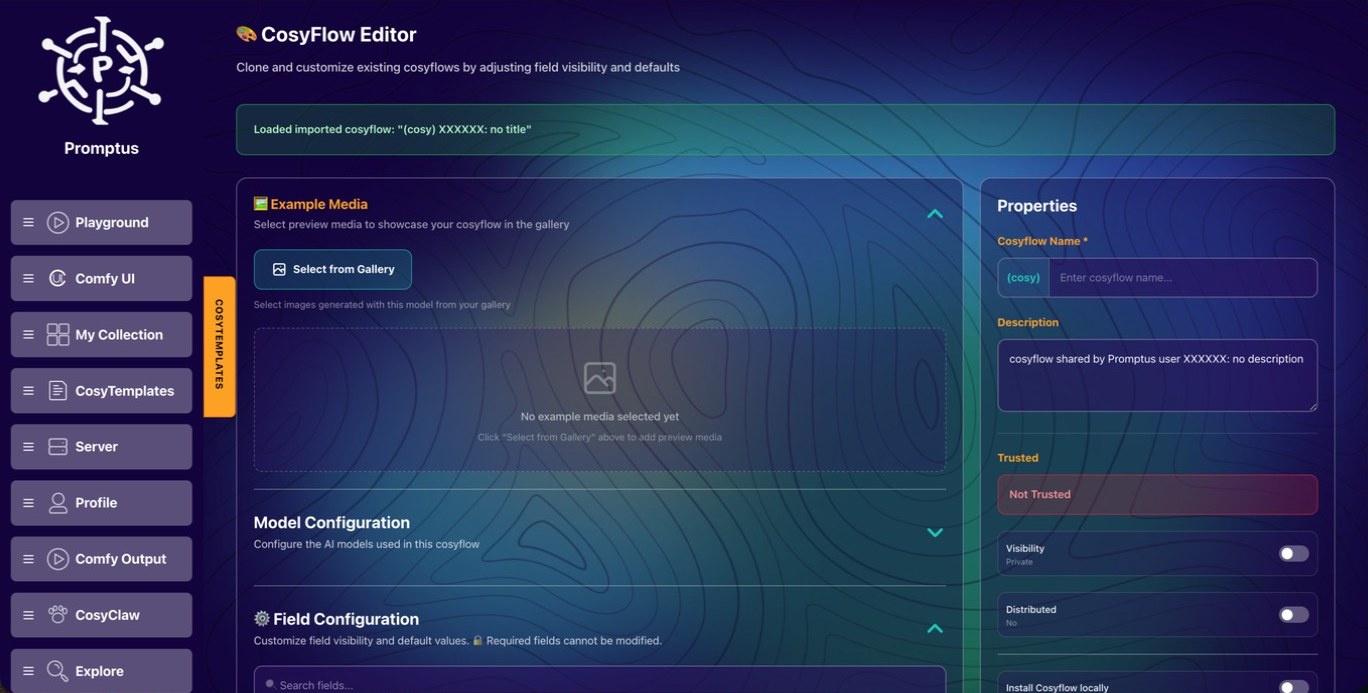Screen dimensions: 1368x693
Task: Click the drag handle beside CosyTemplates
Action: tap(28, 391)
